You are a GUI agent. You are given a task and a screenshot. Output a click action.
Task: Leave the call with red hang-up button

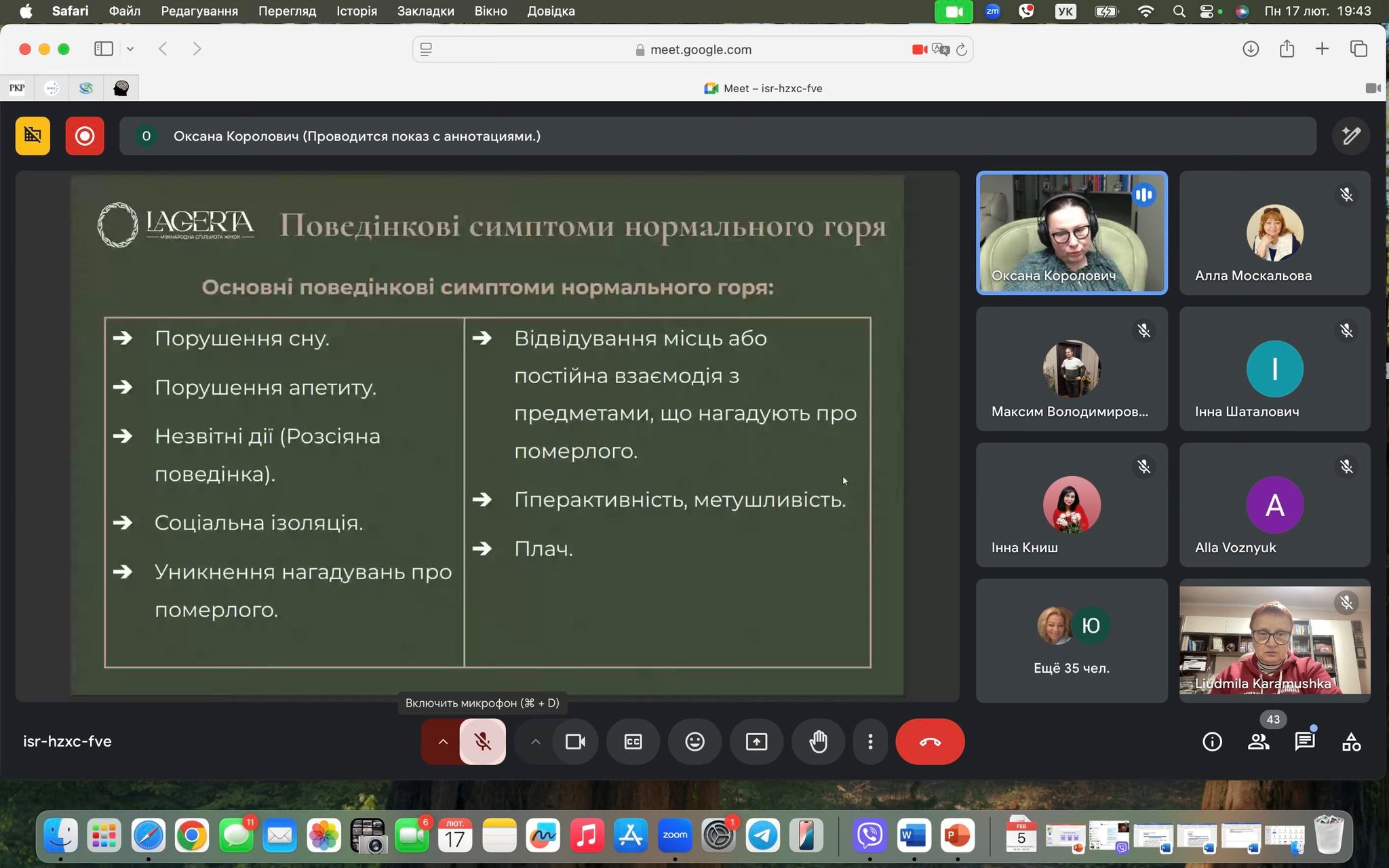(x=929, y=742)
